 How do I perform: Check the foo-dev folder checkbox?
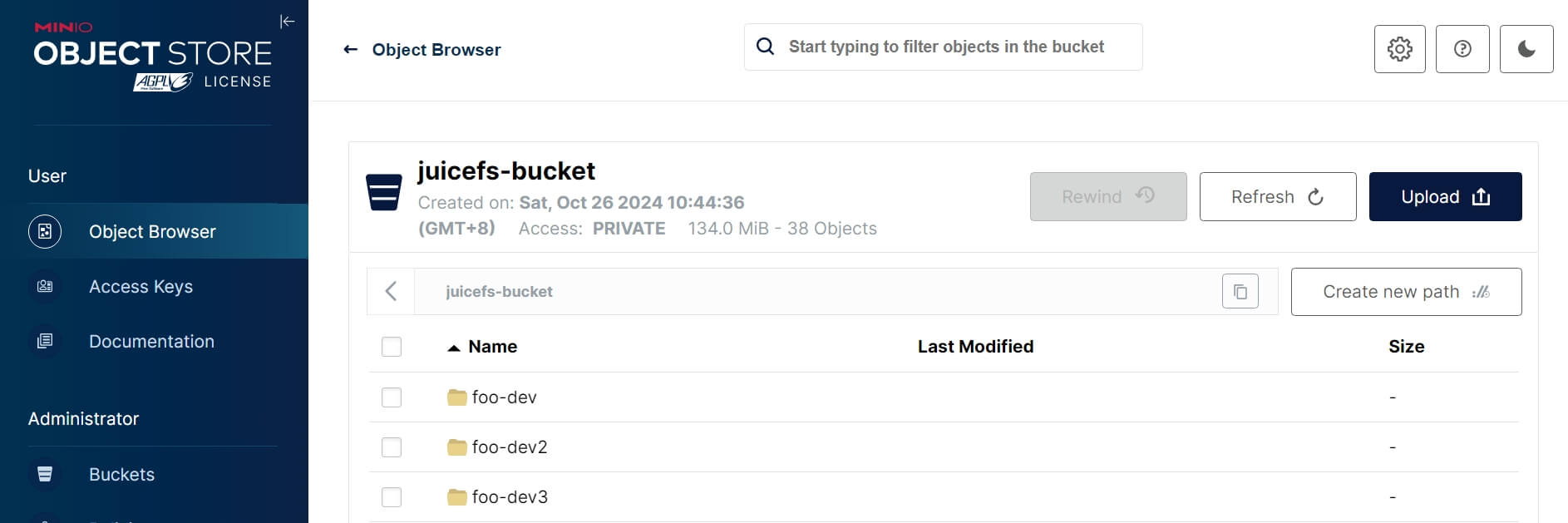click(x=392, y=397)
